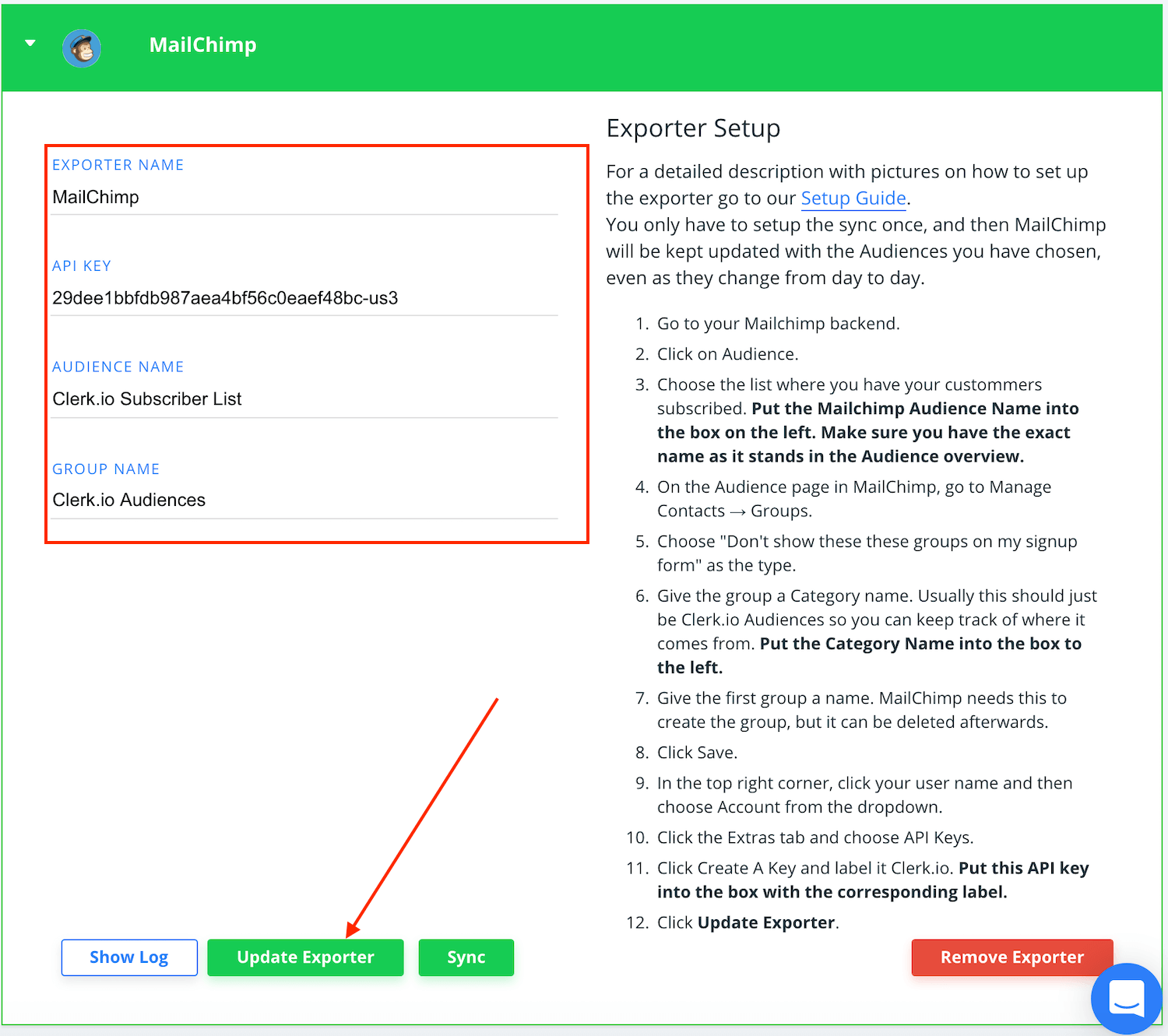Click step 1 'Go to your Mailchimp backend'
The height and width of the screenshot is (1036, 1168).
778,324
